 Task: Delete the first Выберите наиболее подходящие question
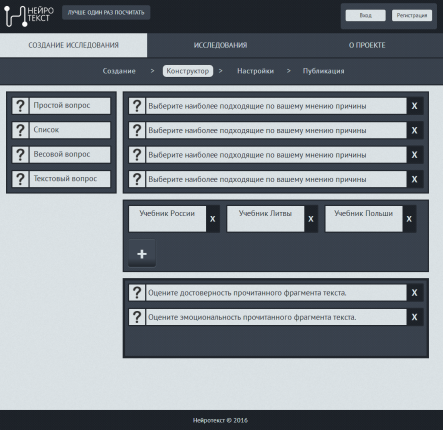pos(414,106)
